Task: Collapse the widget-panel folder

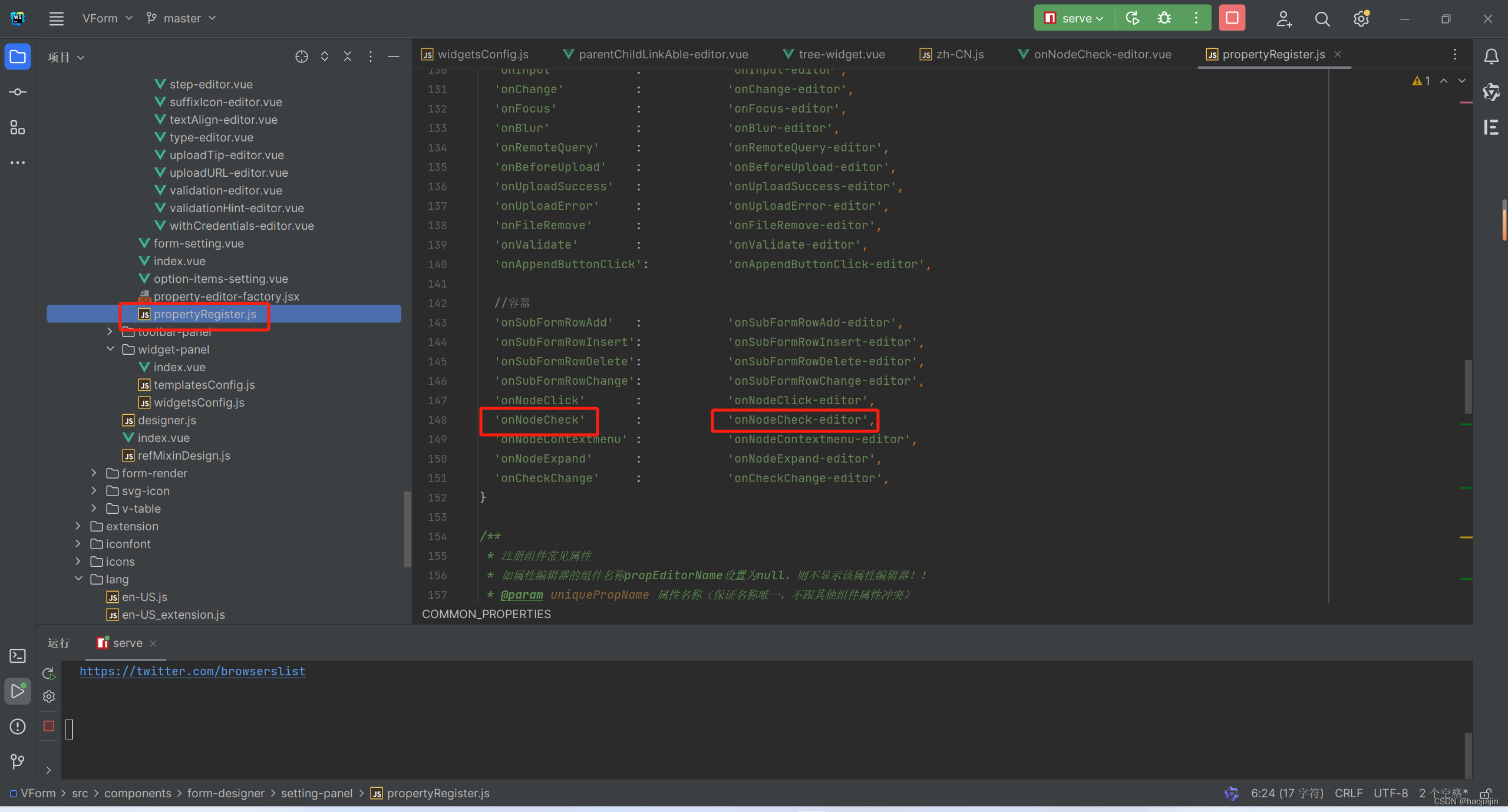Action: coord(110,349)
